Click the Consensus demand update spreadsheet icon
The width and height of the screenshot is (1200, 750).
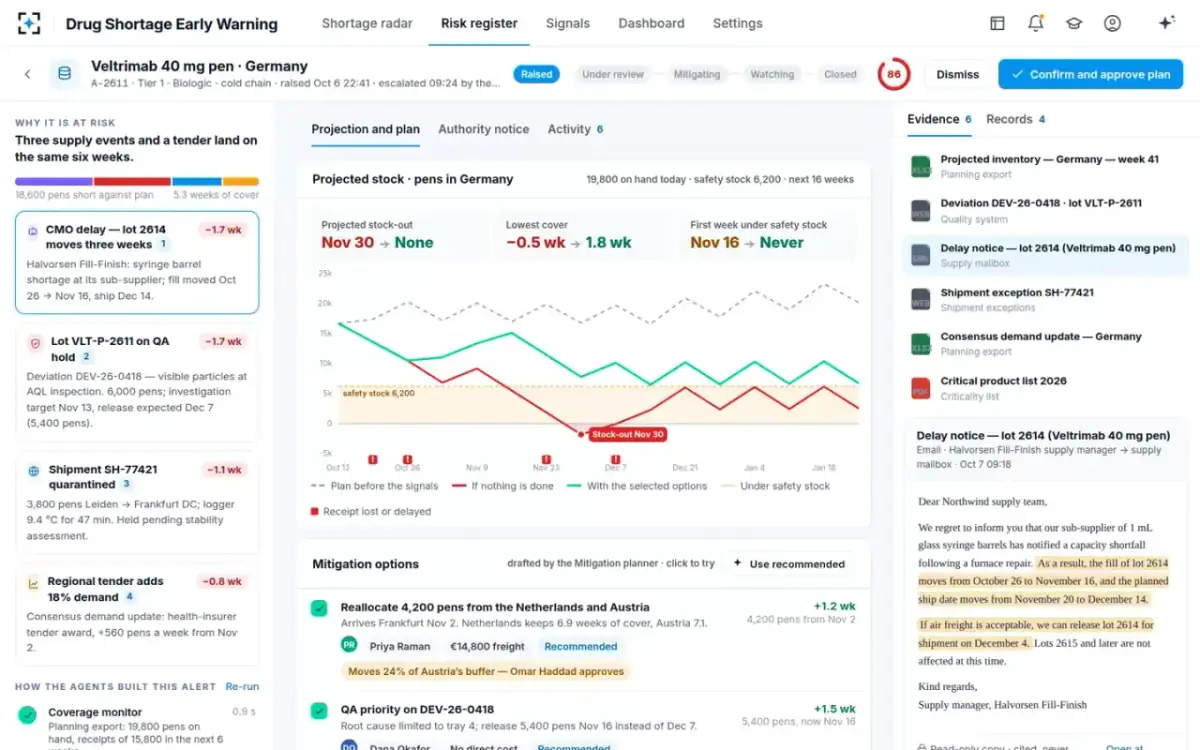(x=921, y=344)
